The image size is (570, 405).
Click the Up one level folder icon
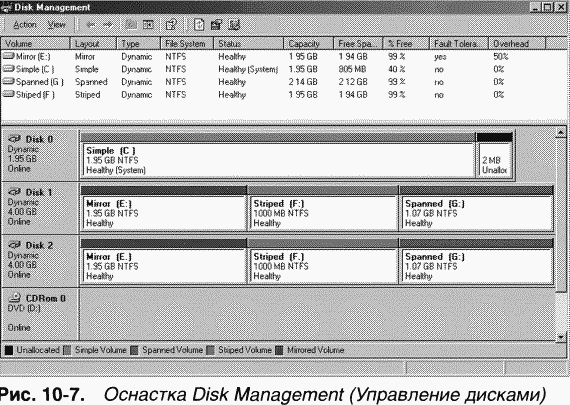[x=131, y=25]
